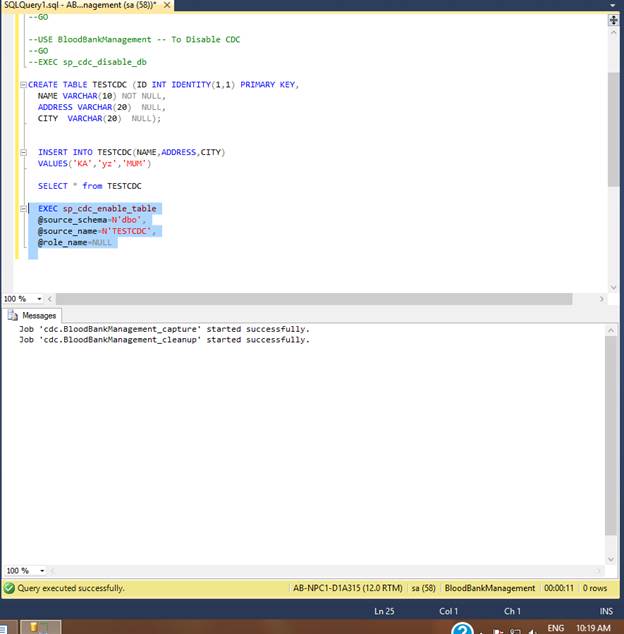The image size is (624, 634).
Task: Open the Messages pane 100 % zoom dropdown
Action: pos(42,571)
